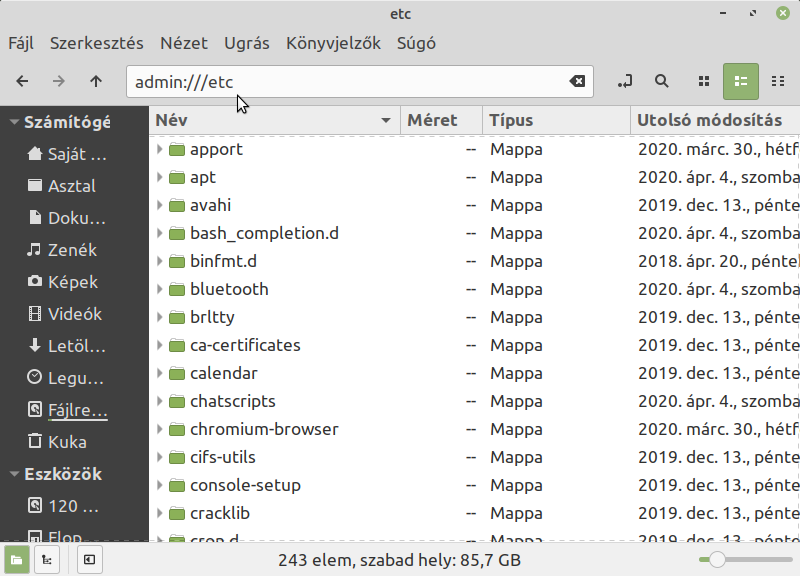
Task: Collapse the Eszközök sidebar section
Action: [x=14, y=474]
